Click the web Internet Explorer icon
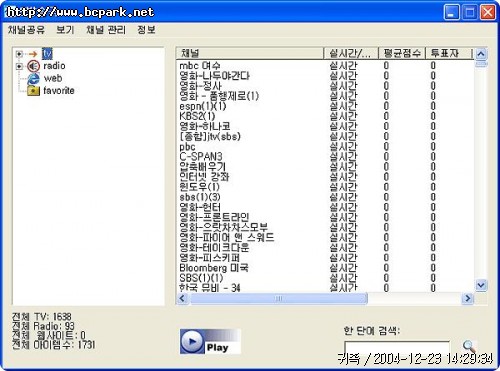The image size is (500, 371). pyautogui.click(x=33, y=78)
